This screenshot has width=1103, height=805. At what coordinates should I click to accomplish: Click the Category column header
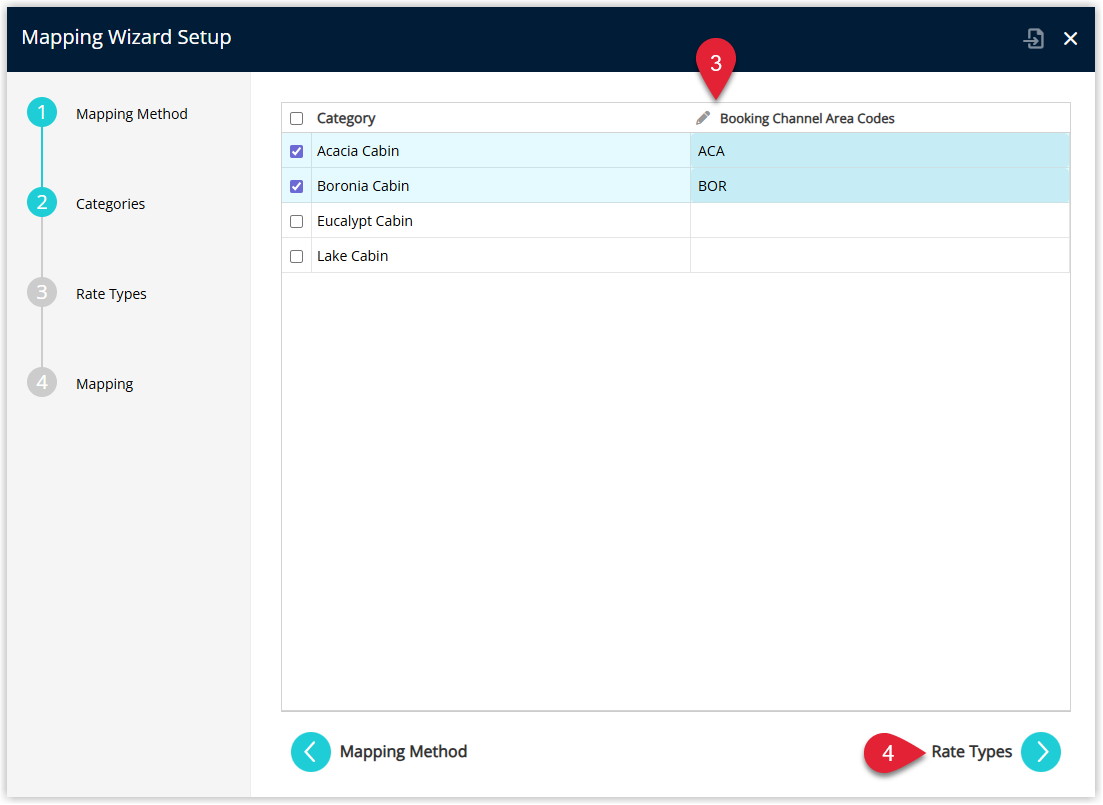345,118
